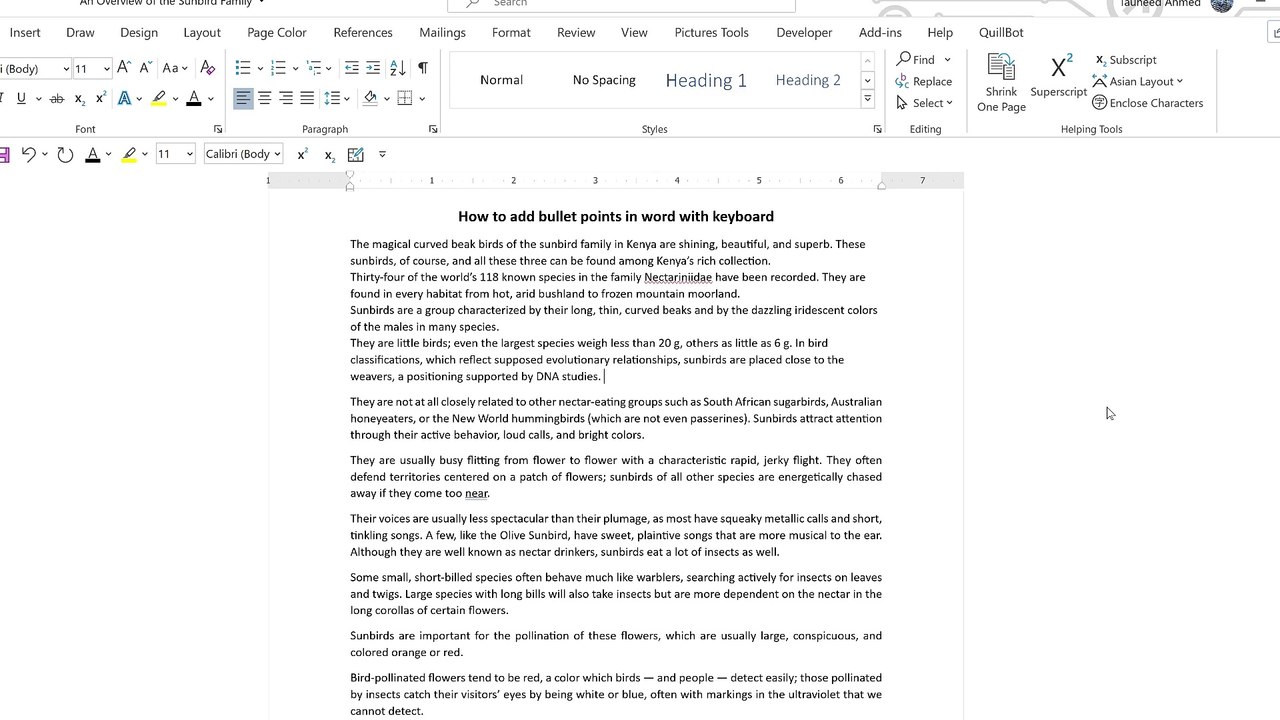Open Asian Layout dropdown
Image resolution: width=1280 pixels, height=720 pixels.
tap(1138, 81)
